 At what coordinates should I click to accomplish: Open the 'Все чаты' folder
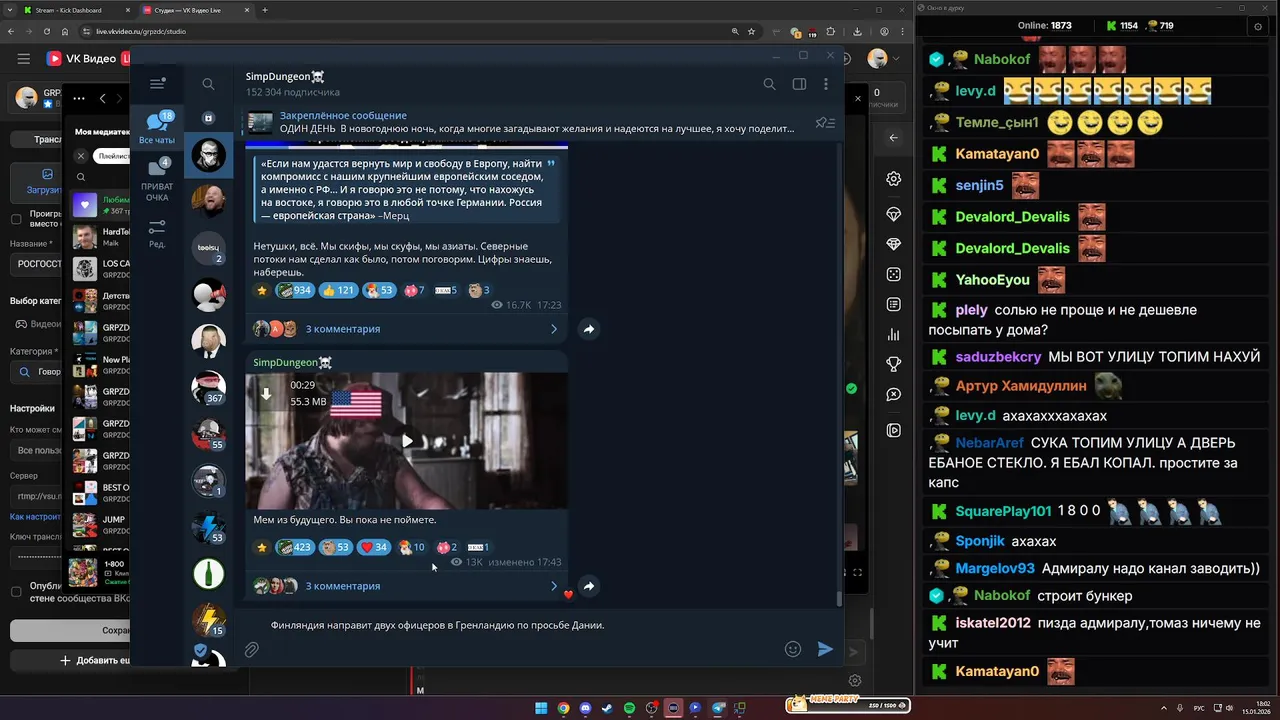pos(157,128)
